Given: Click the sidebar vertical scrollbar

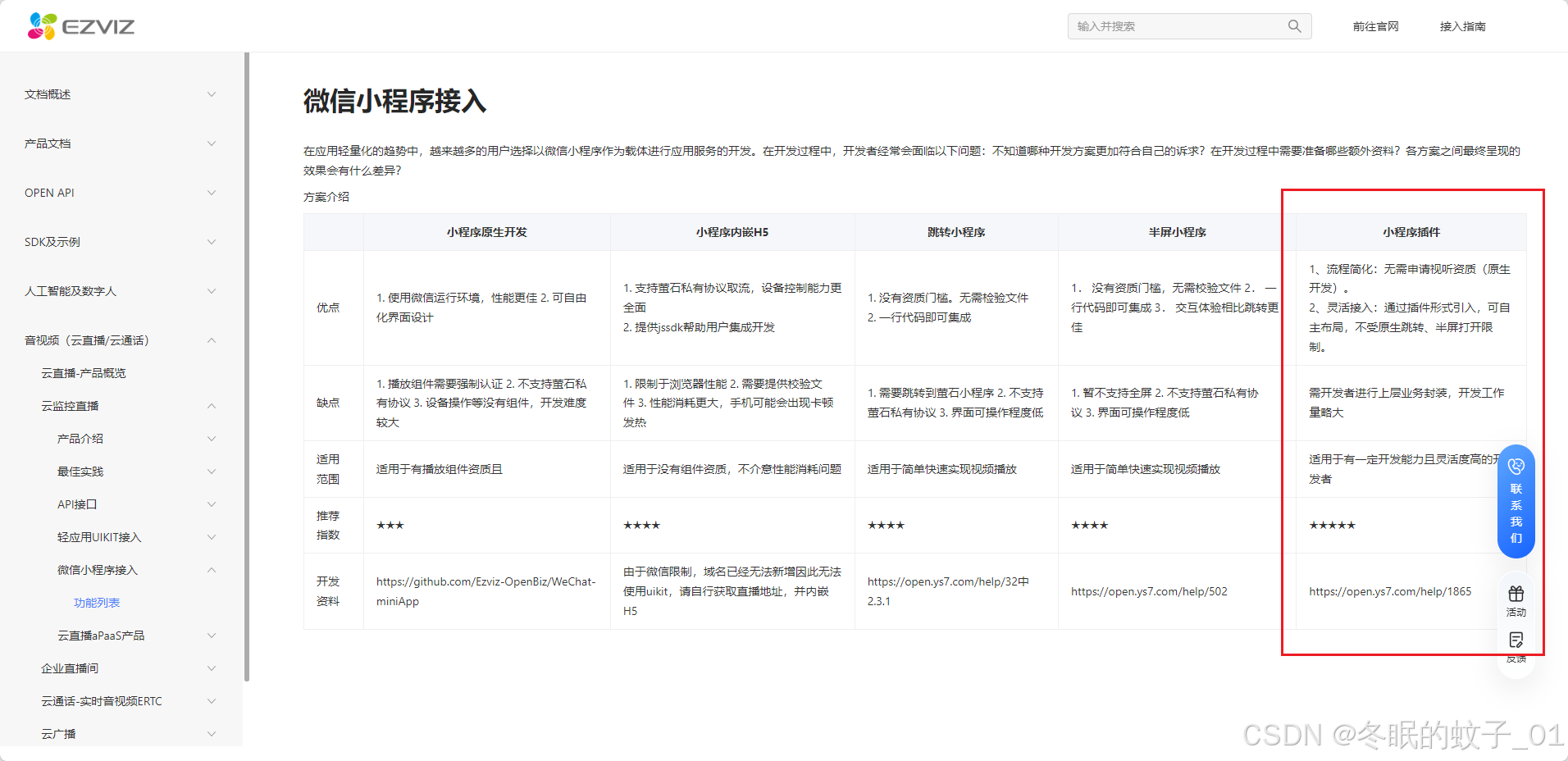Looking at the screenshot, I should 246,367.
